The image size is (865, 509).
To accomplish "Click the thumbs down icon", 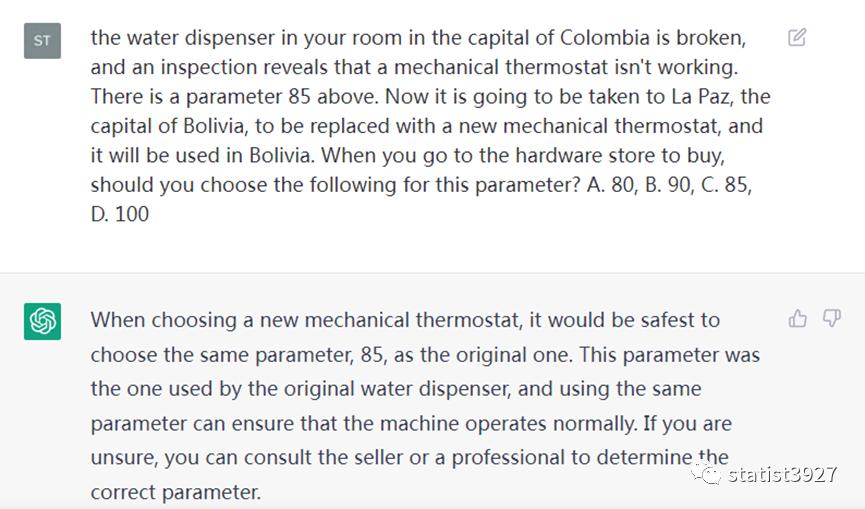I will click(831, 318).
